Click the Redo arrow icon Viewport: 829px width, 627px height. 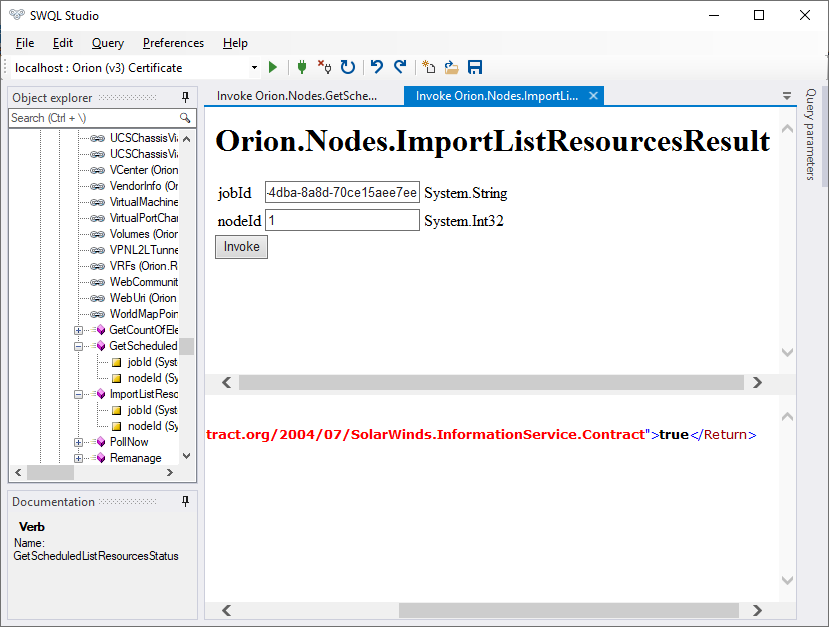(x=400, y=67)
